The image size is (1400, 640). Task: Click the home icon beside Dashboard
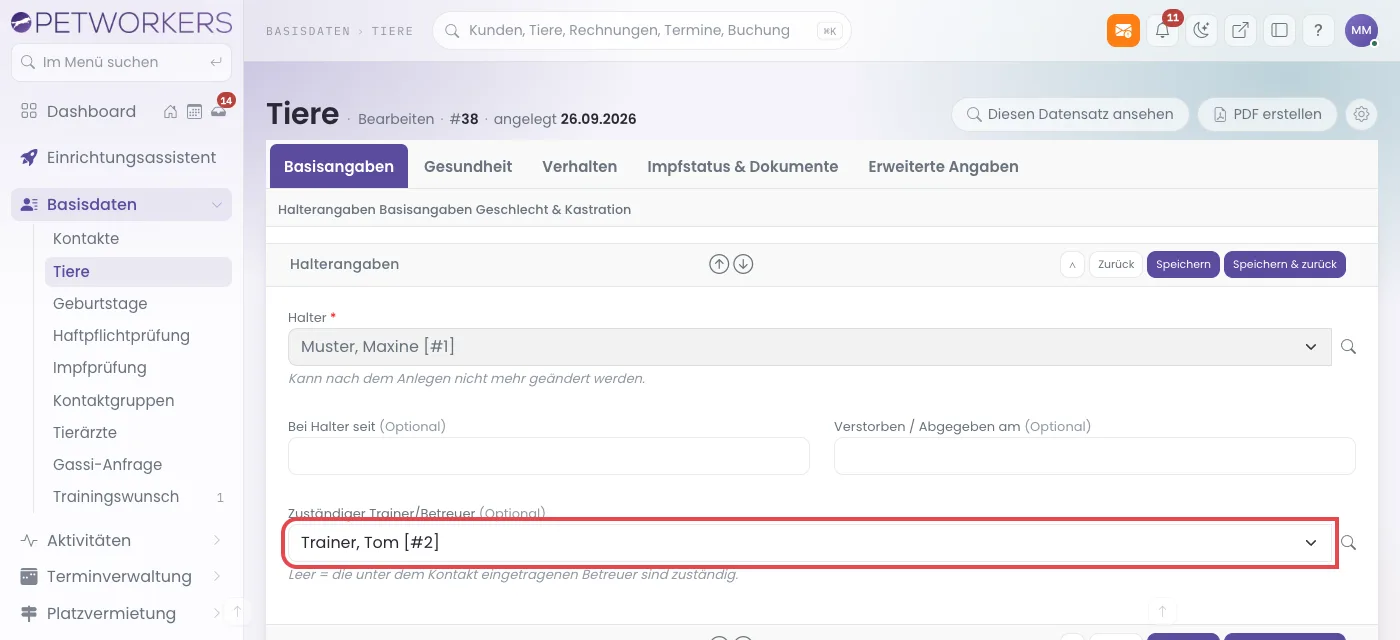coord(171,112)
